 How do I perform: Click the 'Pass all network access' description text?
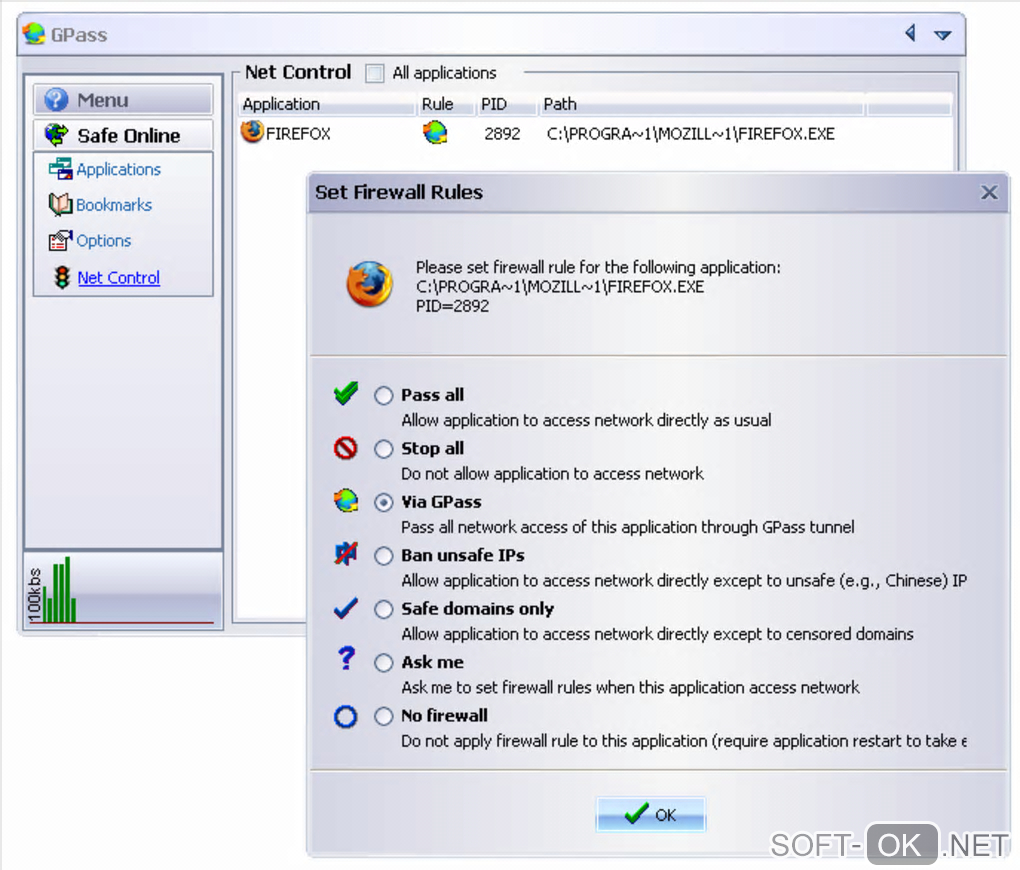(x=628, y=527)
